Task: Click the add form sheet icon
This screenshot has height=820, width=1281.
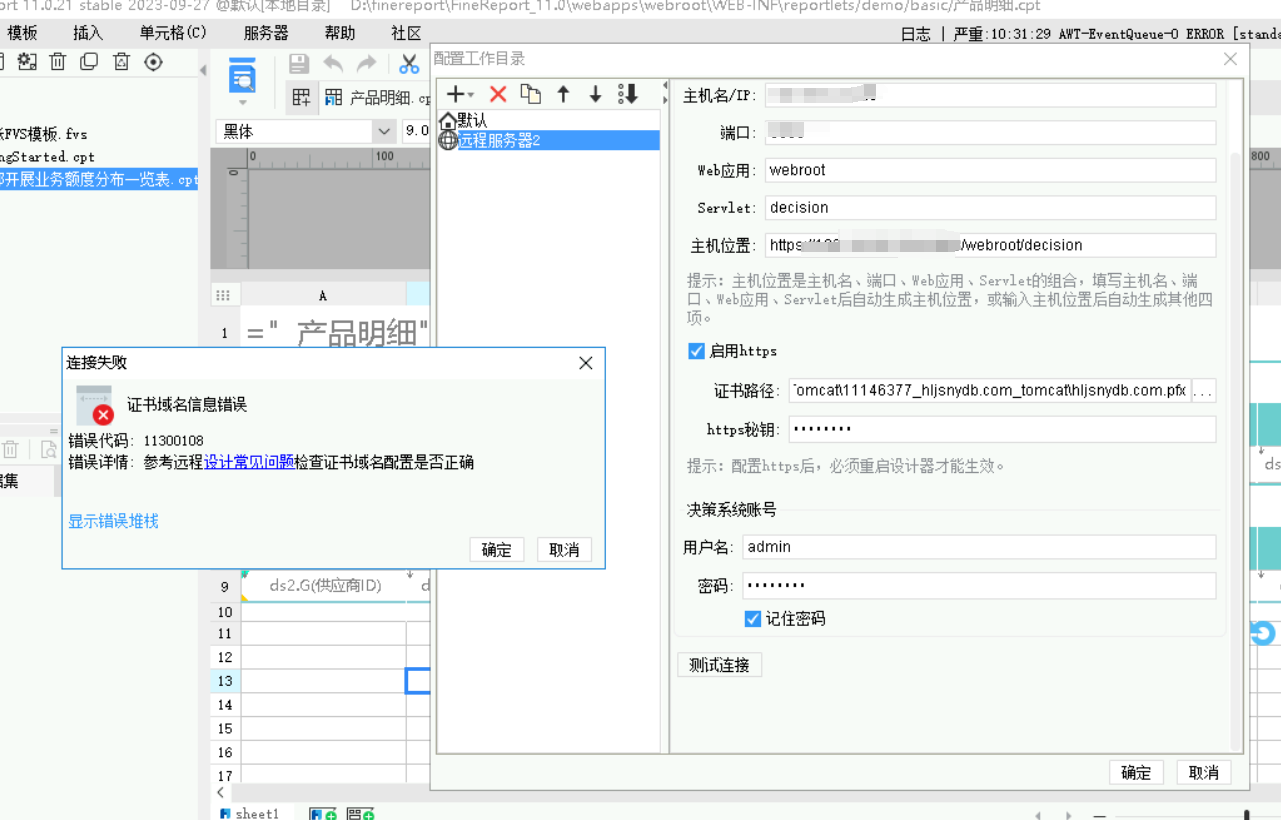Action: pos(360,814)
